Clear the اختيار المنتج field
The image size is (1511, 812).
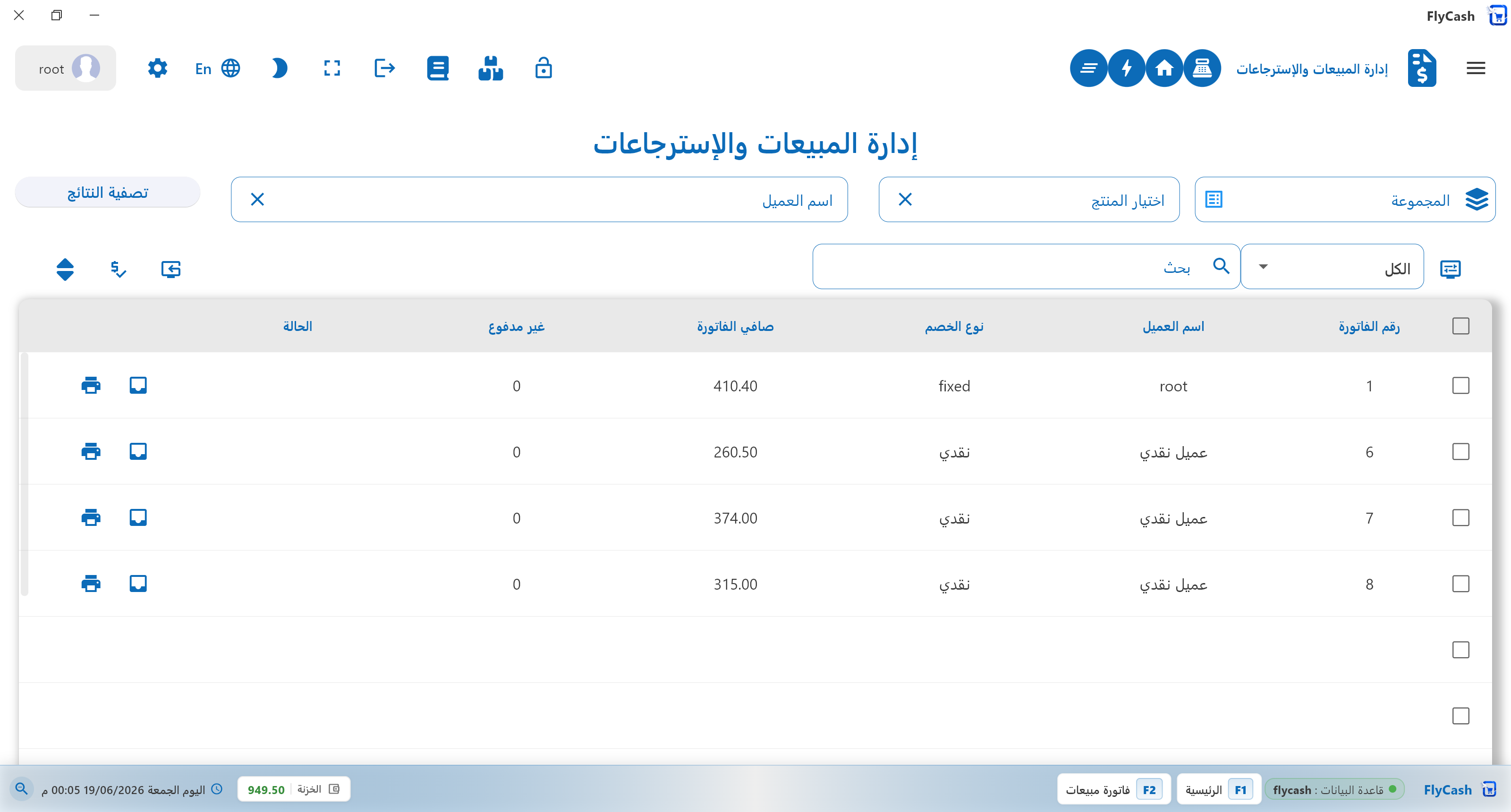click(905, 200)
